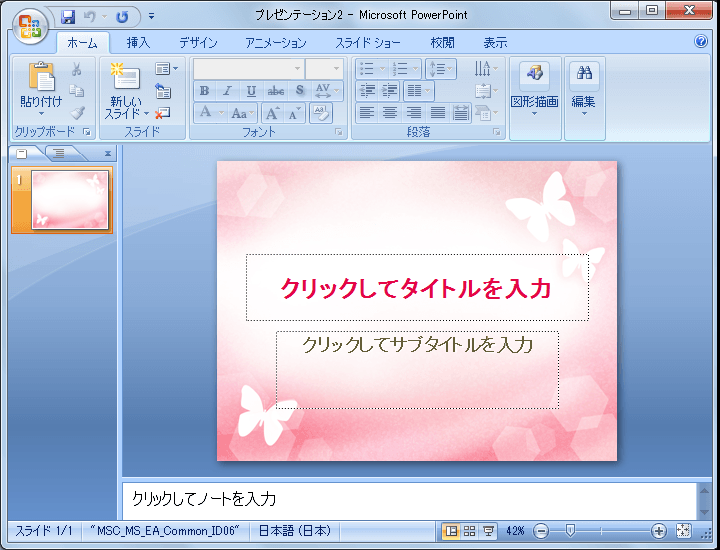
Task: Click Clear All Formatting eraser icon
Action: click(x=321, y=112)
